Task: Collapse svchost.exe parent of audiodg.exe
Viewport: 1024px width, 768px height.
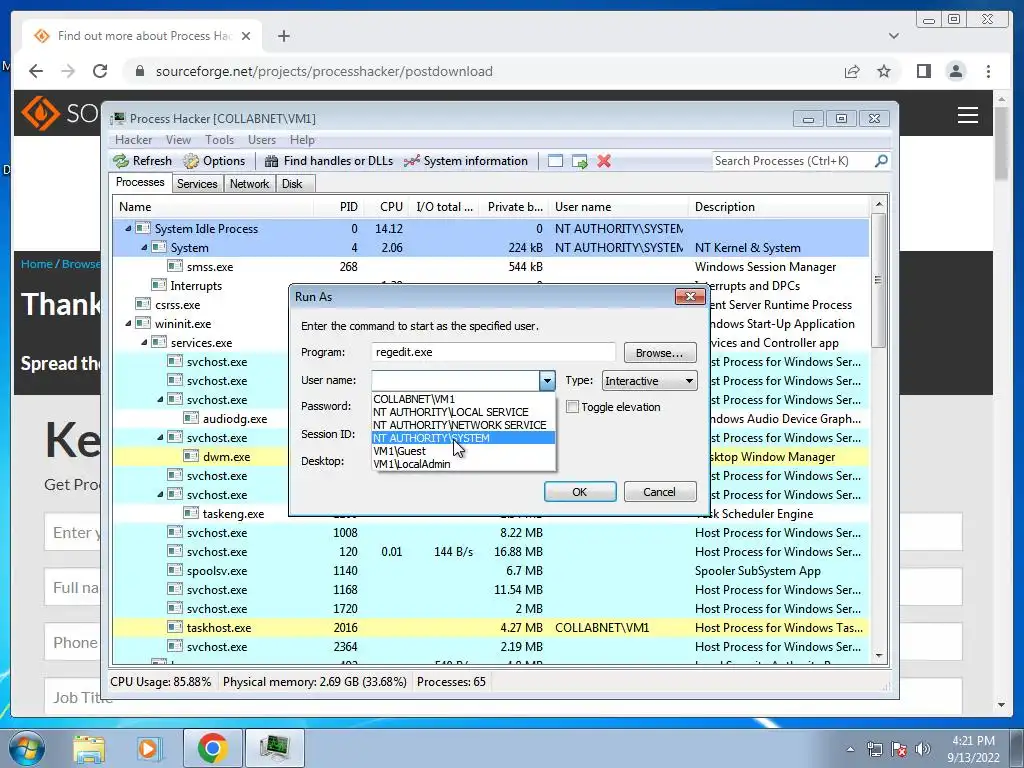Action: tap(160, 400)
